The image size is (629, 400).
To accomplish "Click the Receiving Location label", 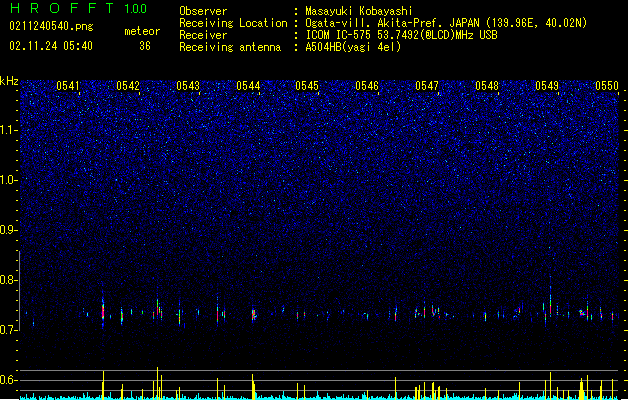I will (x=233, y=23).
